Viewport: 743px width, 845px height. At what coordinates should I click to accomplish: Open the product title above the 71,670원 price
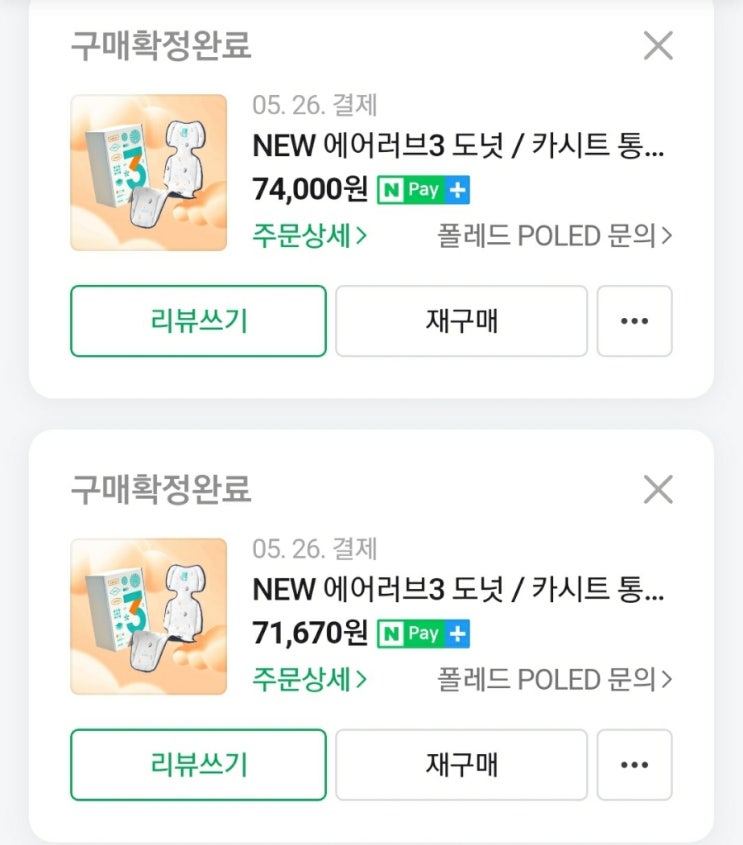458,590
